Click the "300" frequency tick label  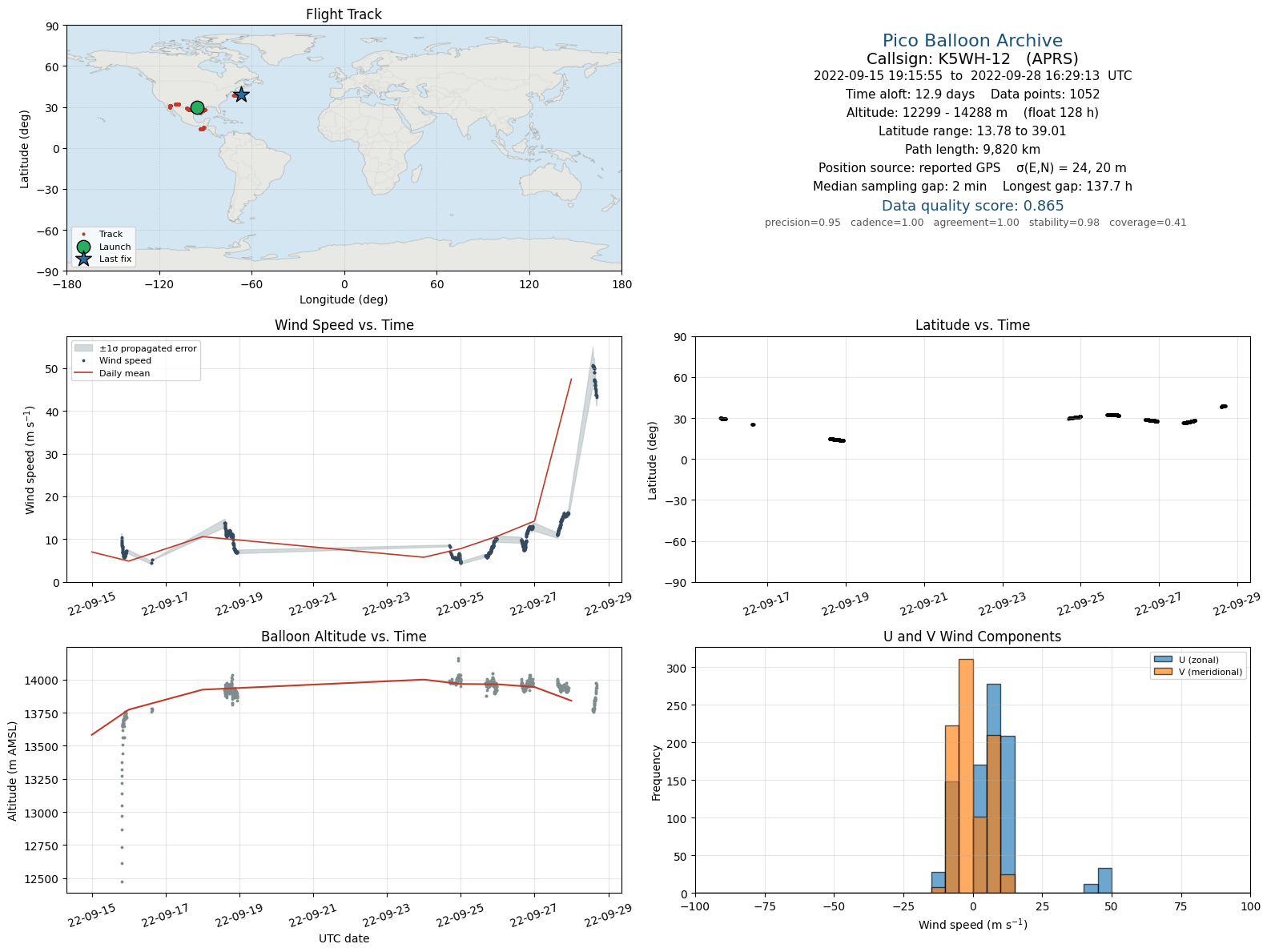tap(679, 668)
